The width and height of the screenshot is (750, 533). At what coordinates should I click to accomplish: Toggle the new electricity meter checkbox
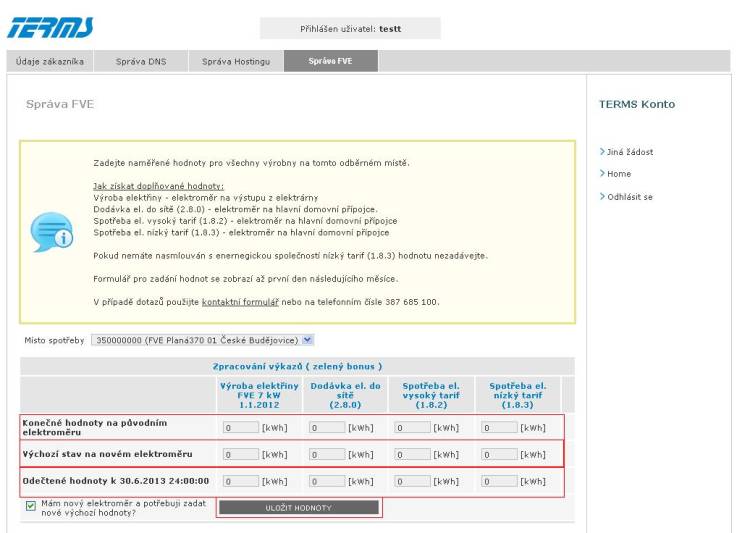pyautogui.click(x=29, y=505)
